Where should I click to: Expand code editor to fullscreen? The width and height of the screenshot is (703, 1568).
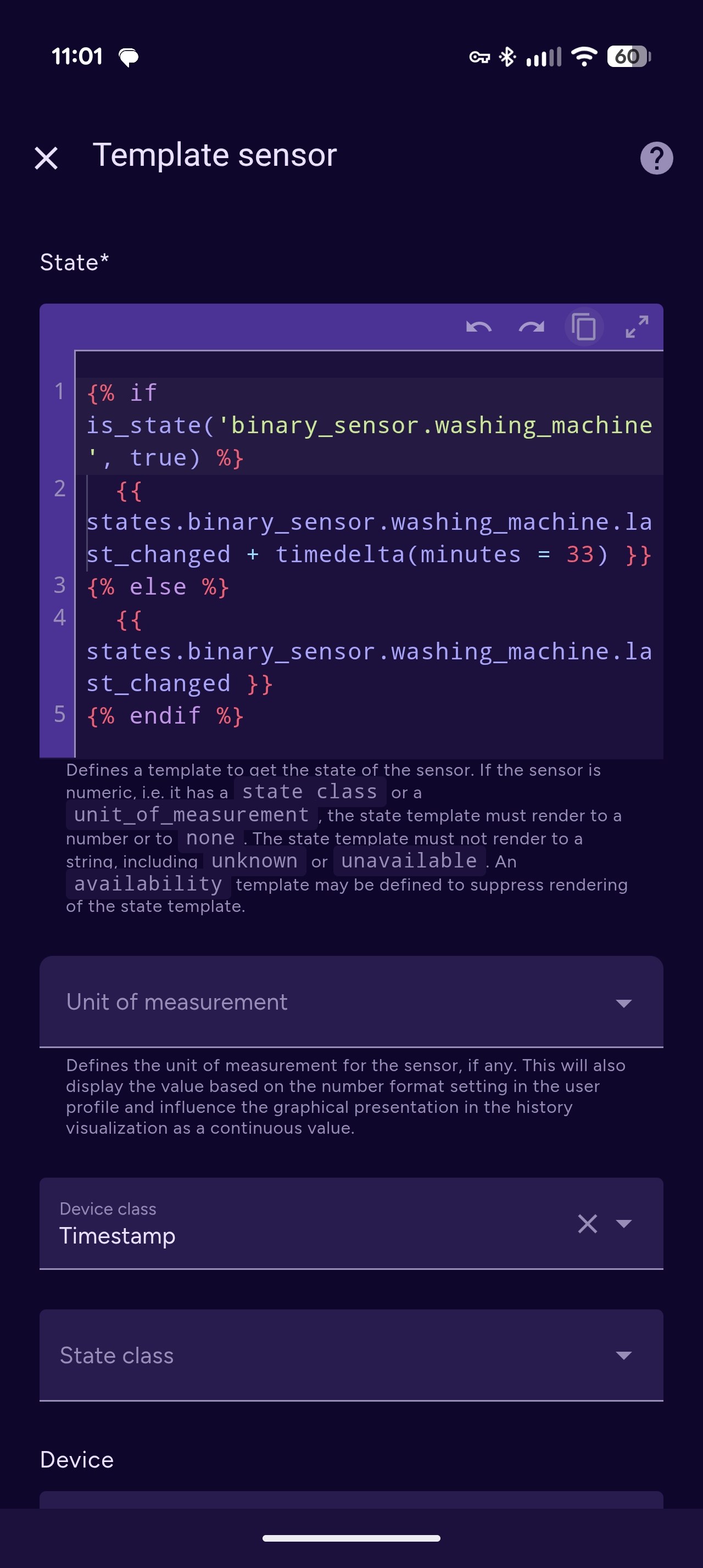[637, 327]
